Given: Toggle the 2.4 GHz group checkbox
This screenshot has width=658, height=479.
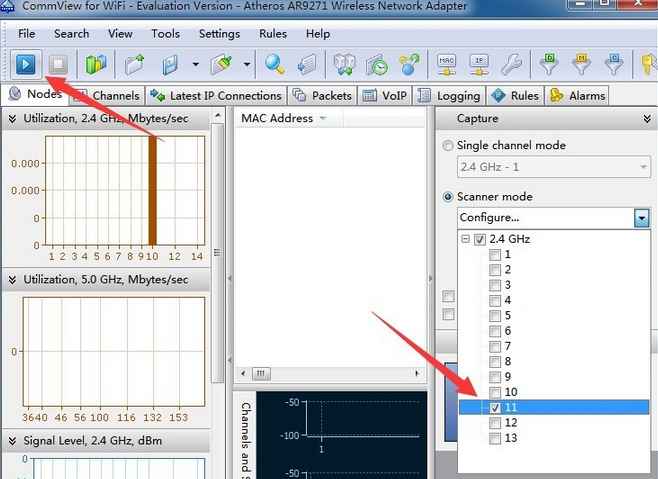Looking at the screenshot, I should click(x=481, y=239).
